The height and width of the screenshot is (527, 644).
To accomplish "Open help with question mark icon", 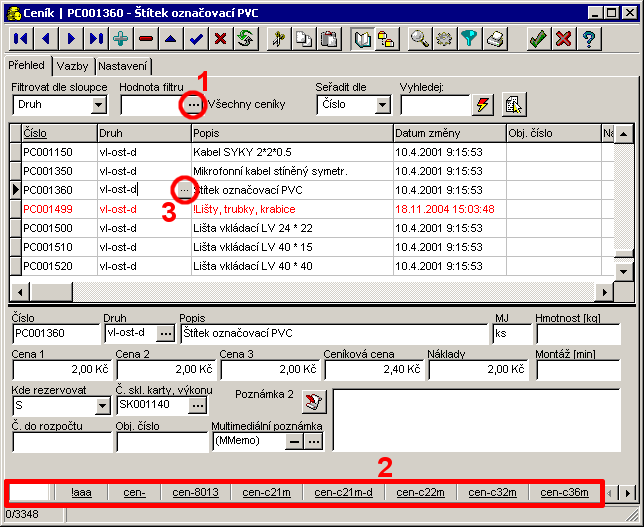I will pyautogui.click(x=590, y=39).
